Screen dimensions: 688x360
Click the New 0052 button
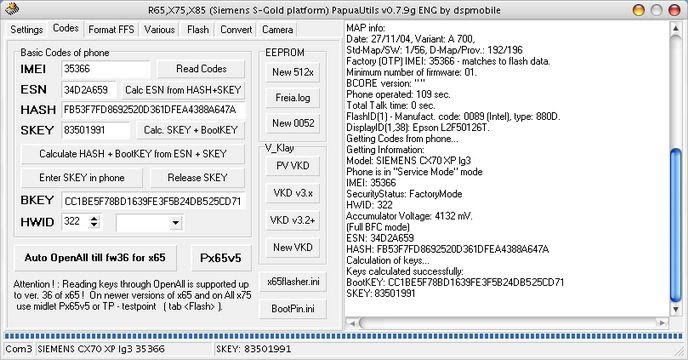coord(293,123)
